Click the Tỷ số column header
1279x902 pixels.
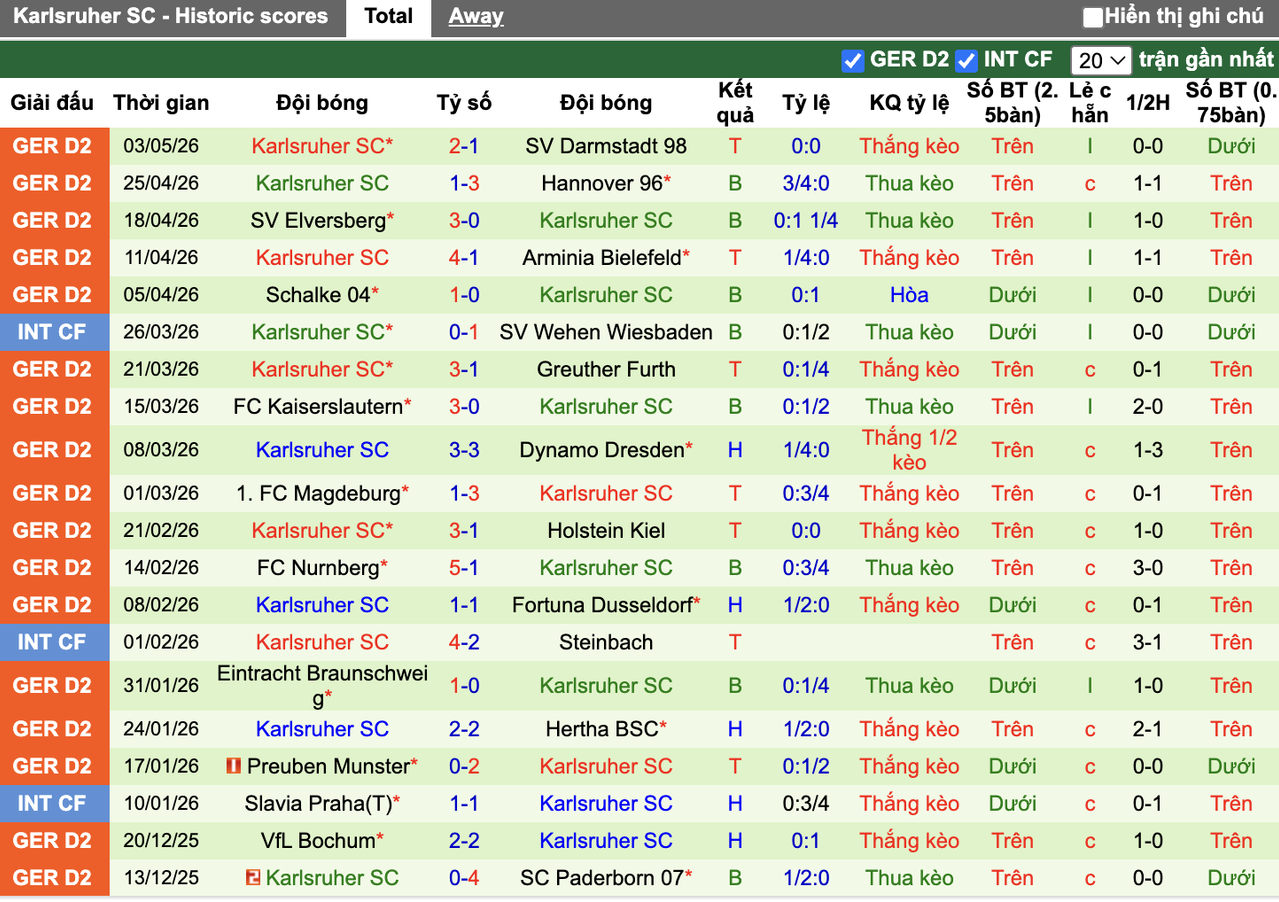coord(464,103)
